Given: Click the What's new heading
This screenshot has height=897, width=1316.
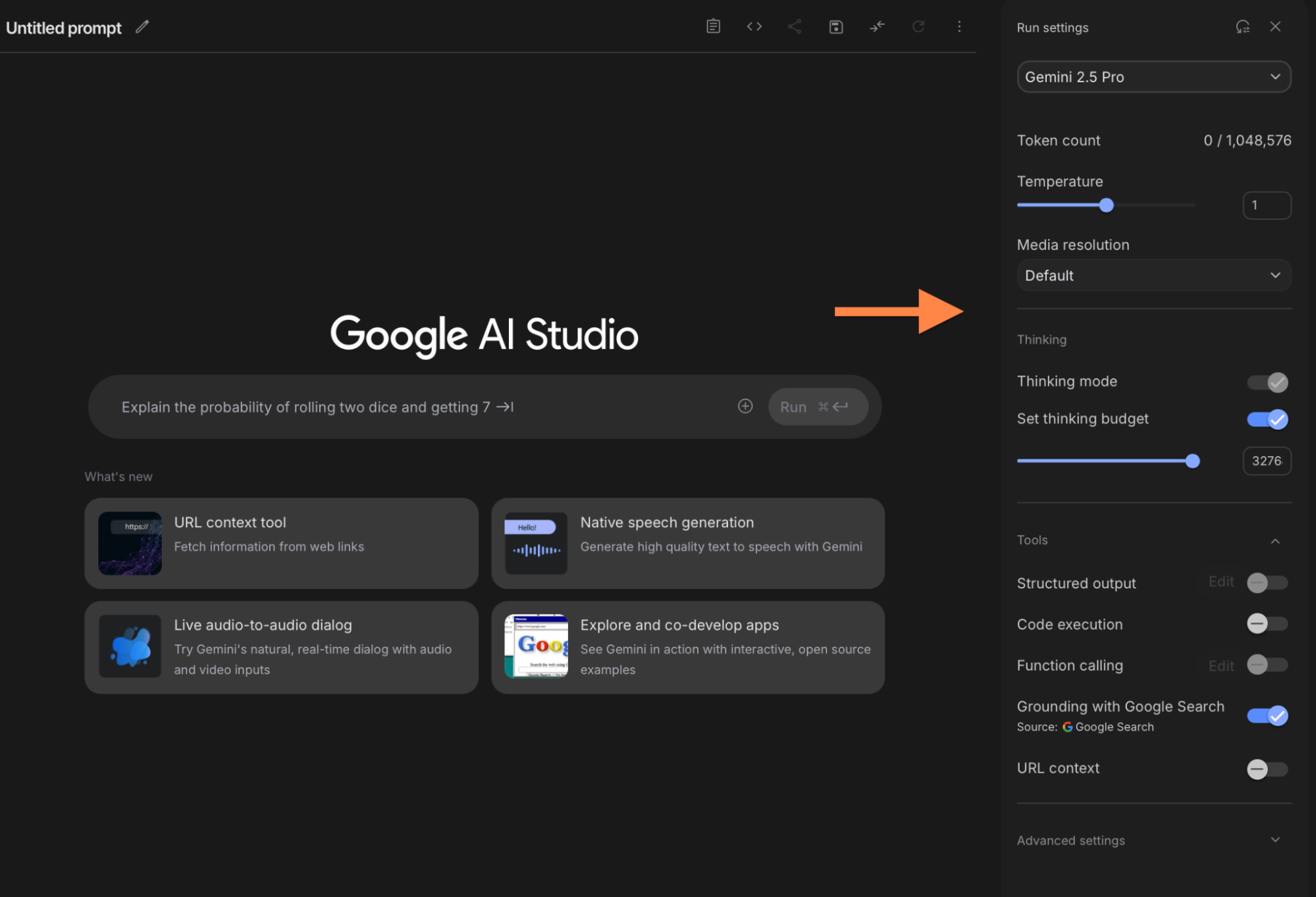Looking at the screenshot, I should (118, 476).
